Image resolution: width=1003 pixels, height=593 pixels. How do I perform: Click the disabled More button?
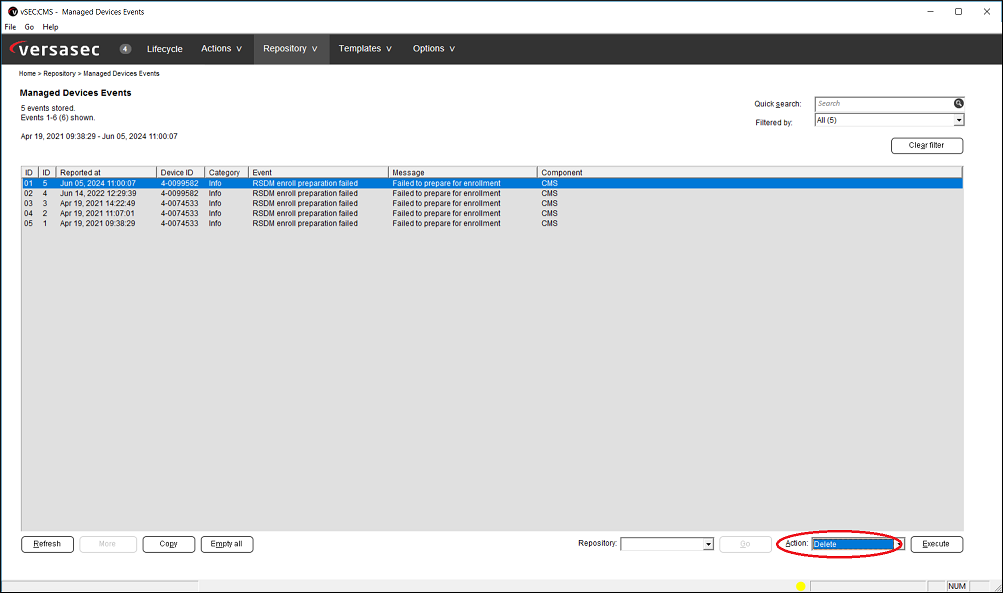(x=107, y=544)
